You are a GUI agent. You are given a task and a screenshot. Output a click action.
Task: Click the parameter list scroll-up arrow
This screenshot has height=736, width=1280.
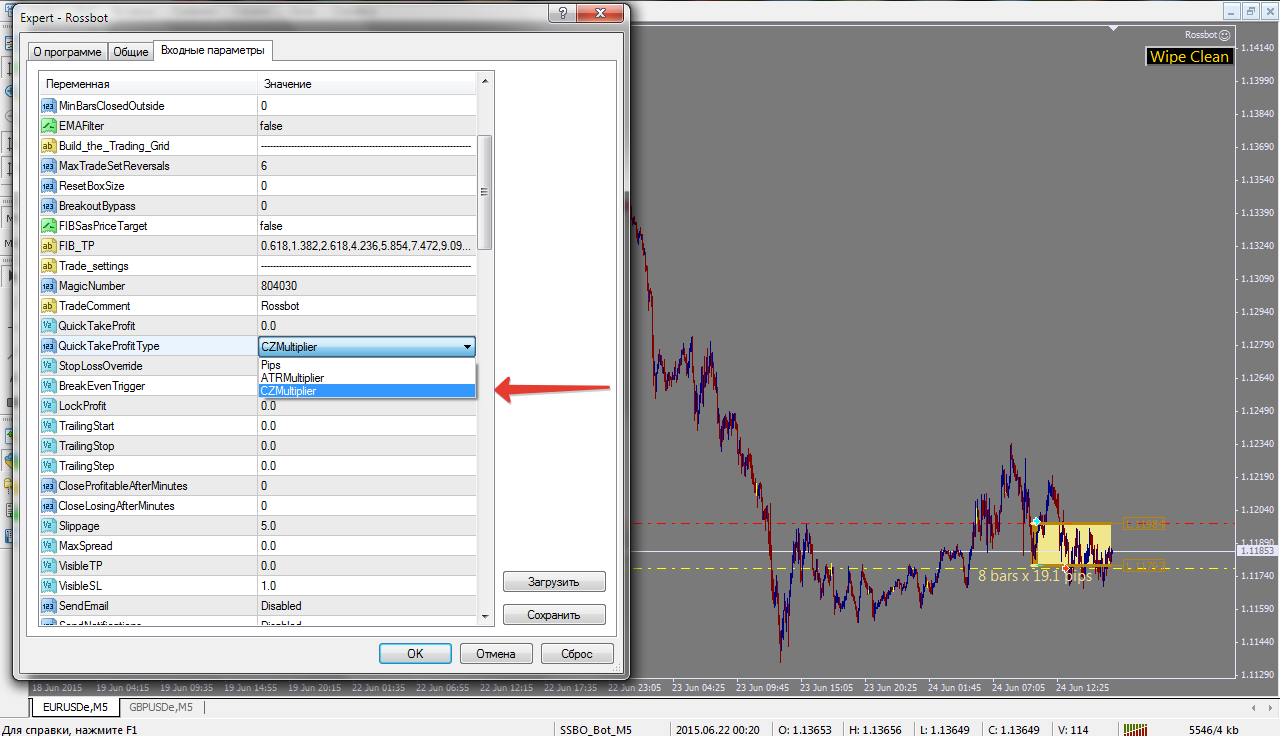tap(485, 81)
